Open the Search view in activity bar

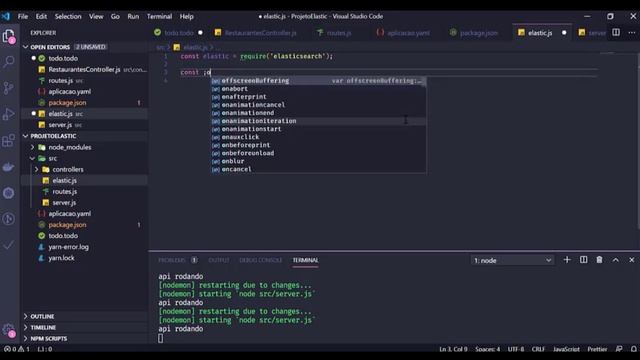click(9, 62)
